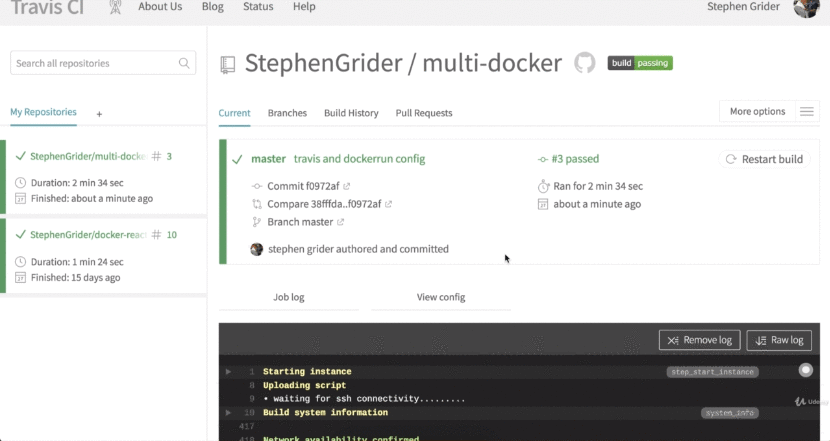The image size is (830, 441).
Task: Select the My Repositories tab
Action: click(43, 112)
